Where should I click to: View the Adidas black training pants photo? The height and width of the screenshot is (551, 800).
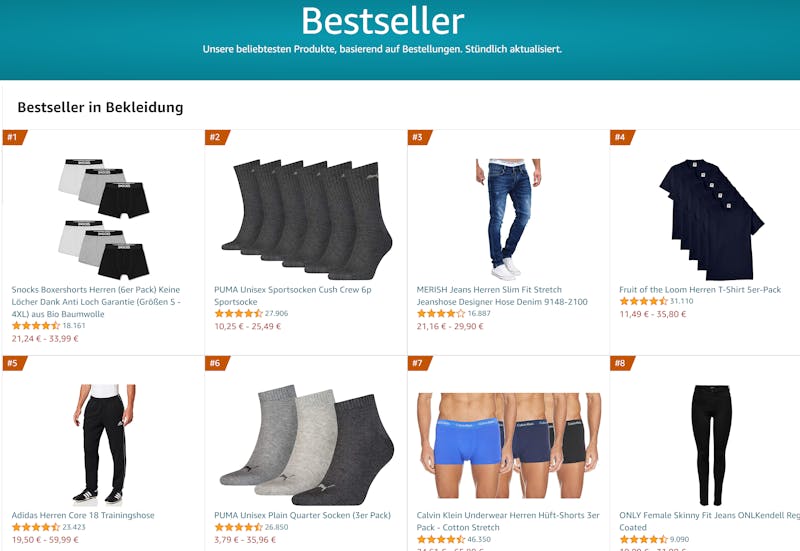[x=104, y=444]
